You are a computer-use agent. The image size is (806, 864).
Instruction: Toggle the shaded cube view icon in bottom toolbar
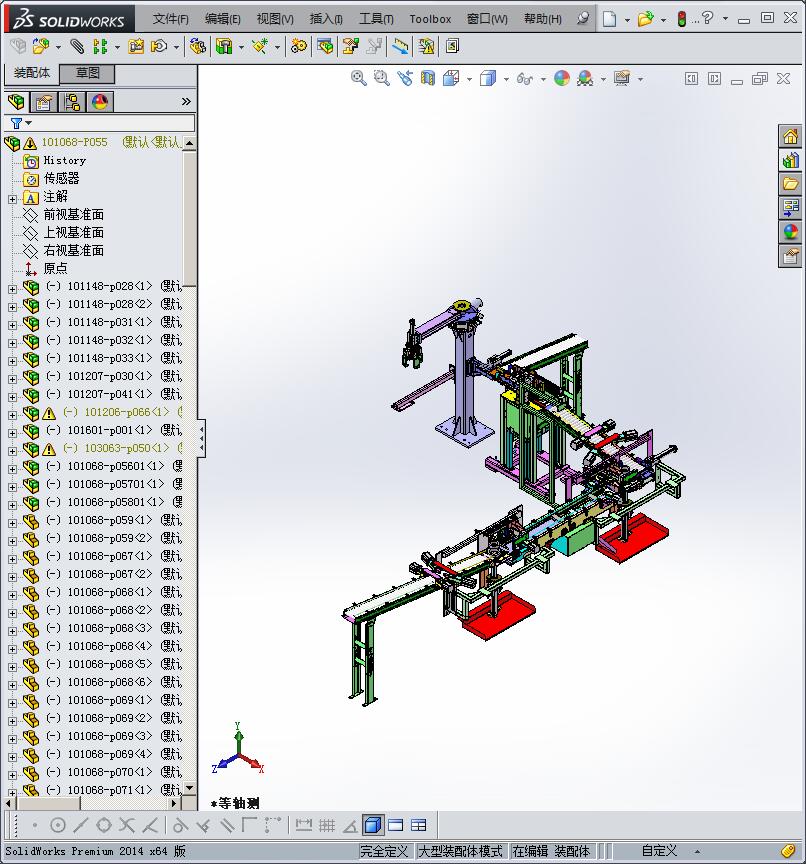(x=373, y=825)
